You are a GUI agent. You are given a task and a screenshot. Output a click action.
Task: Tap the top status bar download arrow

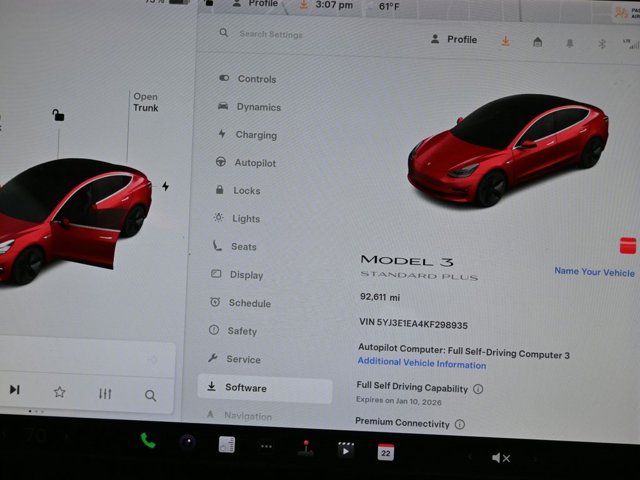[304, 4]
